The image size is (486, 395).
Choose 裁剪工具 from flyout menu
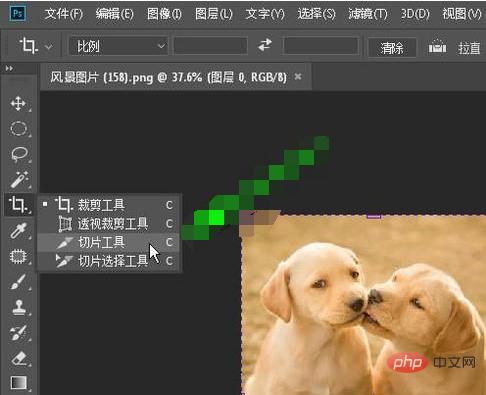click(110, 205)
